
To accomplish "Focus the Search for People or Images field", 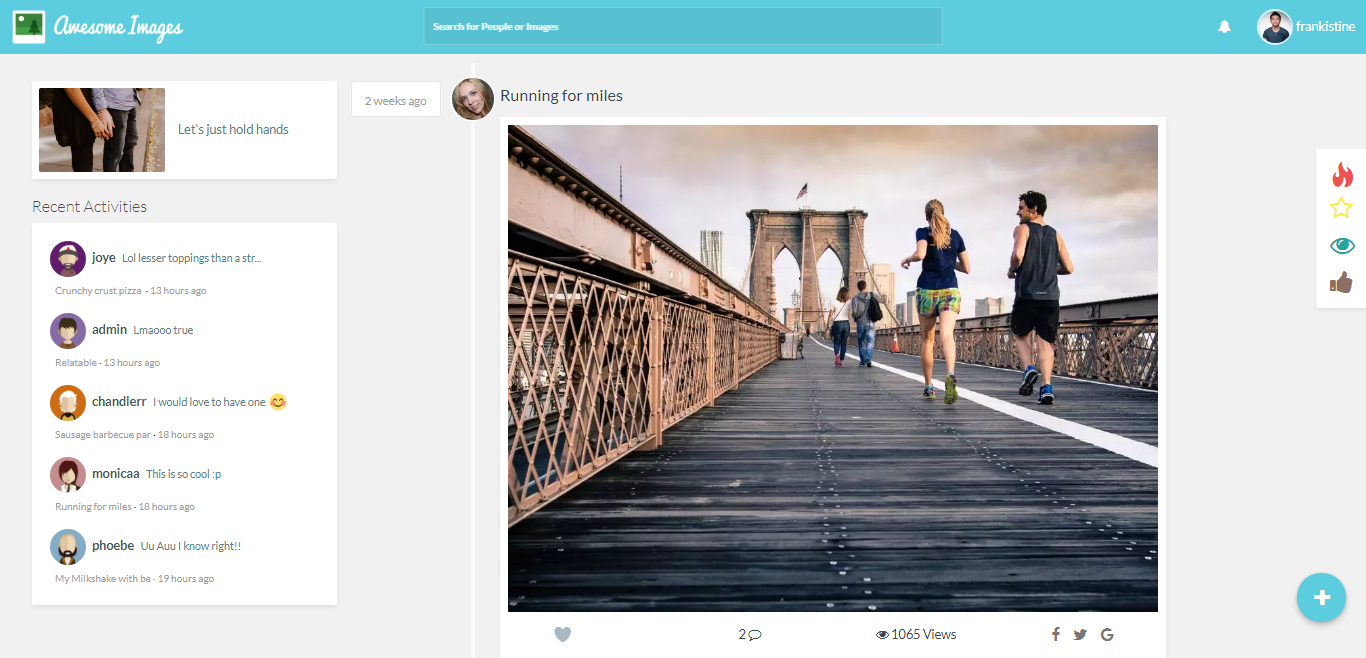I will (x=682, y=27).
